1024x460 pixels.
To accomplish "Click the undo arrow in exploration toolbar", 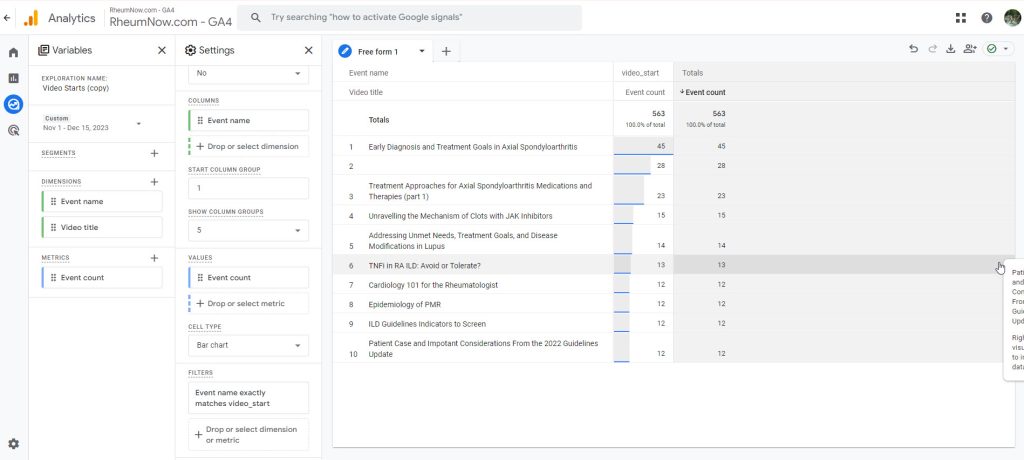I will tap(913, 49).
